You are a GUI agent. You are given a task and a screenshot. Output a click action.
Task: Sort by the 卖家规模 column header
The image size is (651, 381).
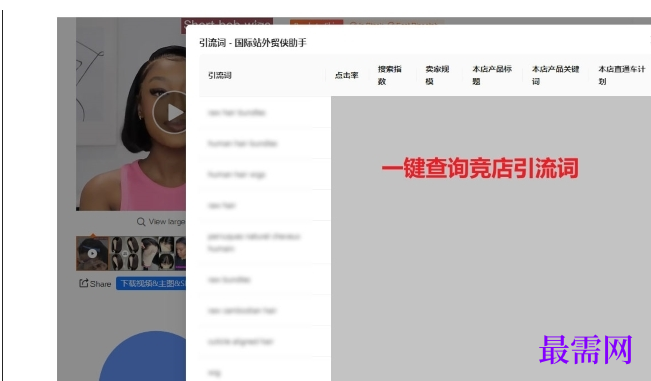(x=437, y=75)
